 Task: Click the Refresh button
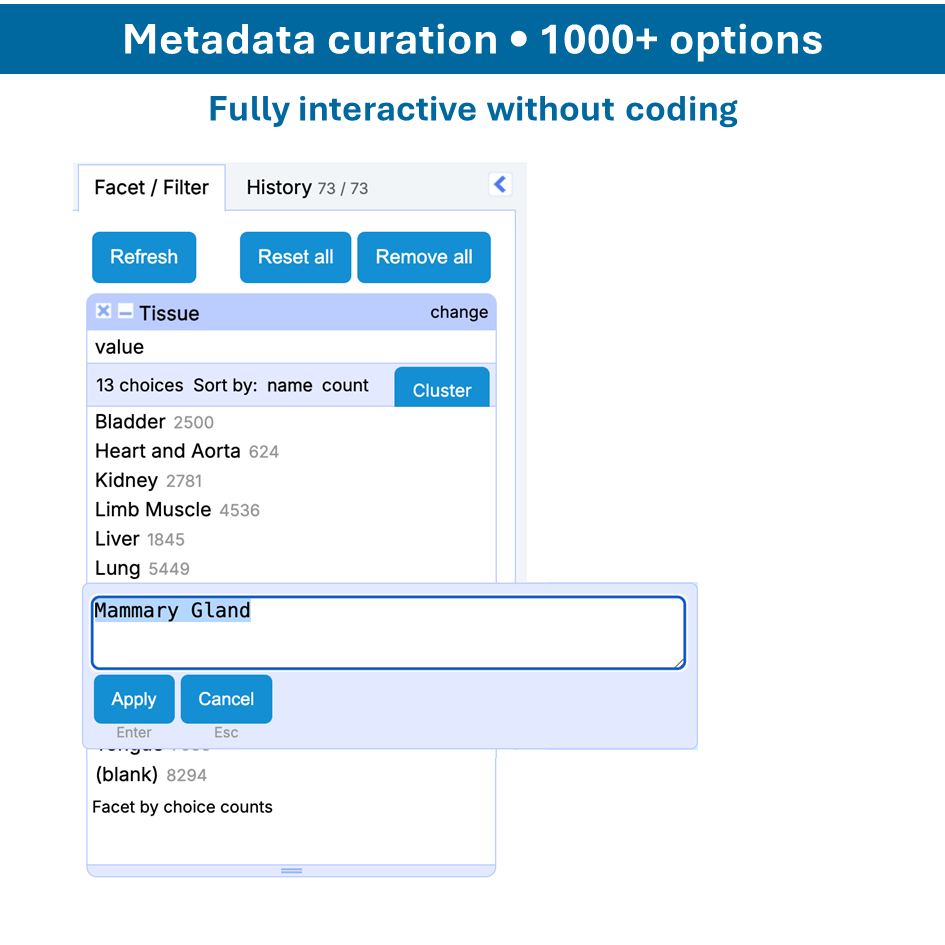144,257
